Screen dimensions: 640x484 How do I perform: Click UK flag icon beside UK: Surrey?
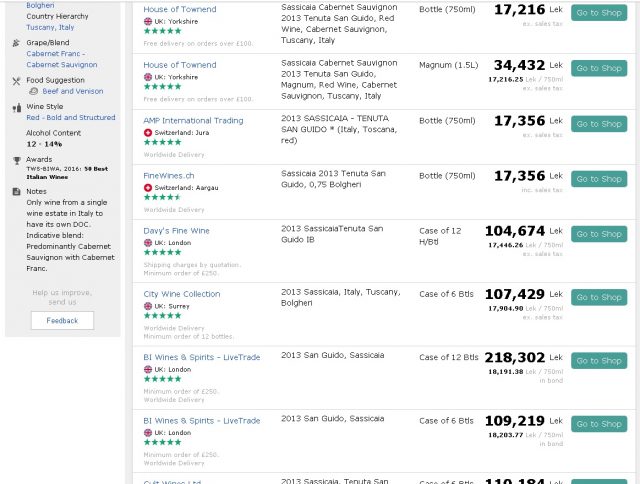(x=148, y=306)
